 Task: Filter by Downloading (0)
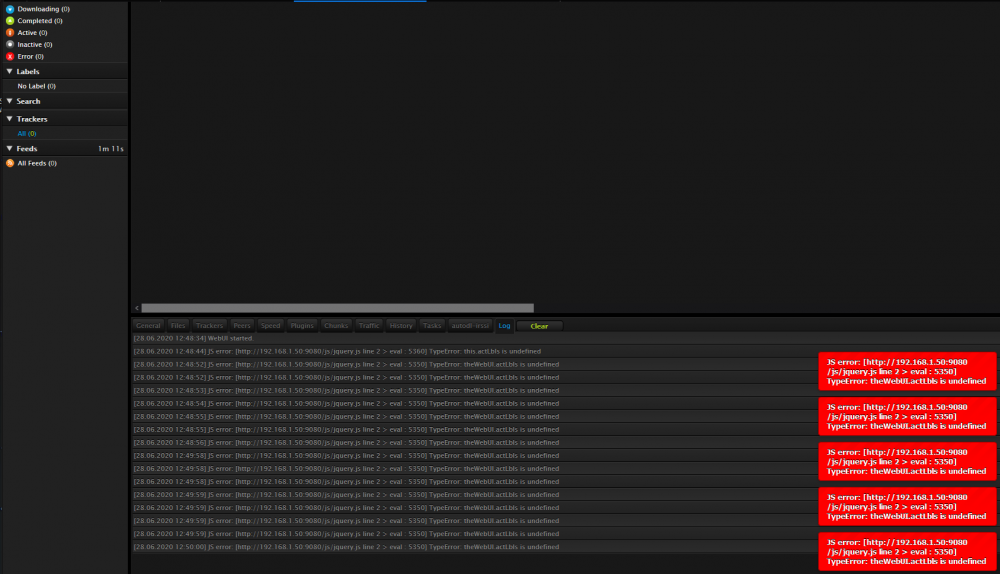point(43,9)
